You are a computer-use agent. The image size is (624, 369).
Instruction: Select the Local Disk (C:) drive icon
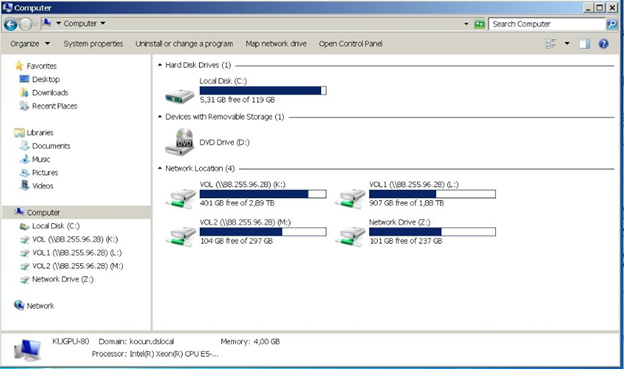coord(179,96)
